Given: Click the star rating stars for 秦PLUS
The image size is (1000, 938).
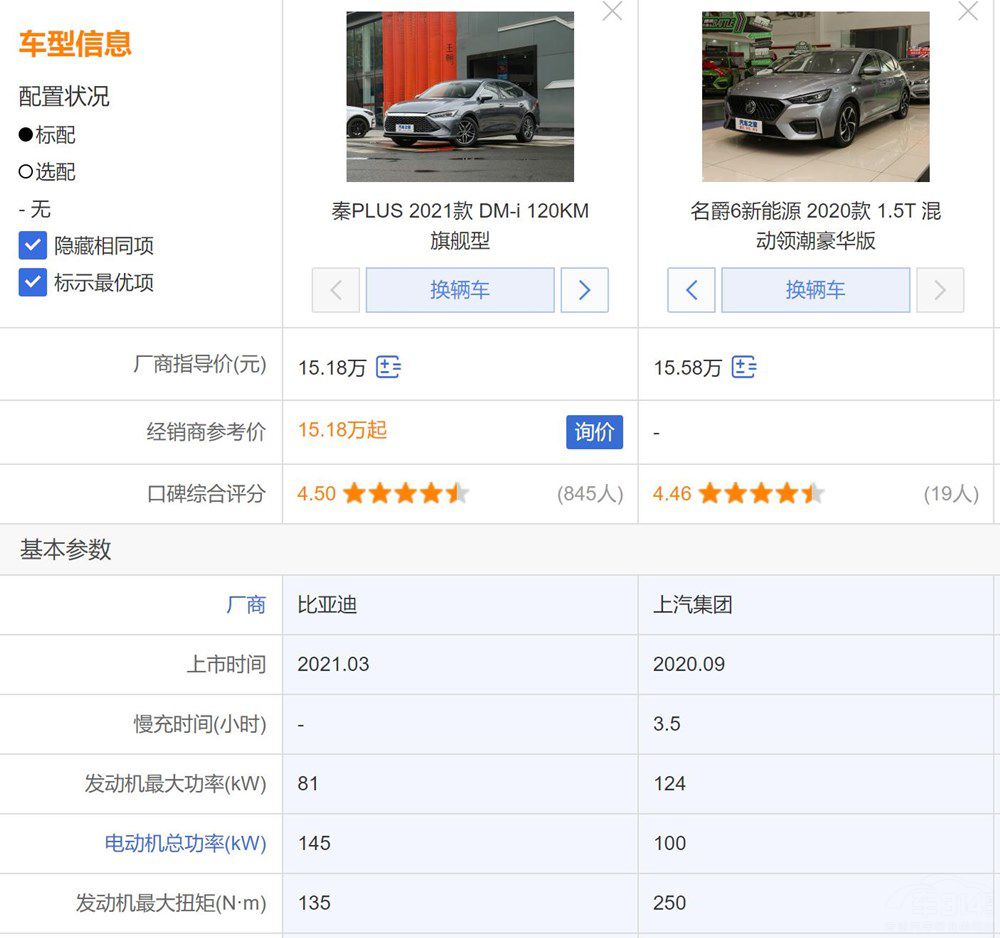Looking at the screenshot, I should coord(404,493).
